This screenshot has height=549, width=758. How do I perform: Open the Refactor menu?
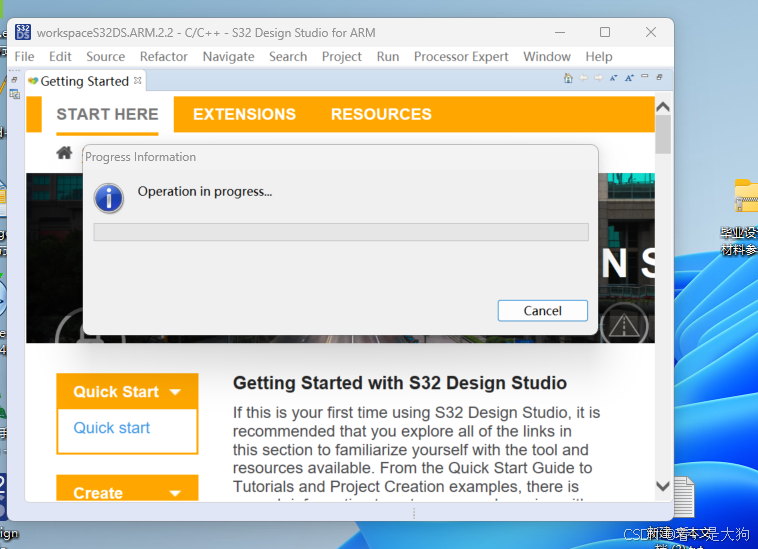(163, 57)
